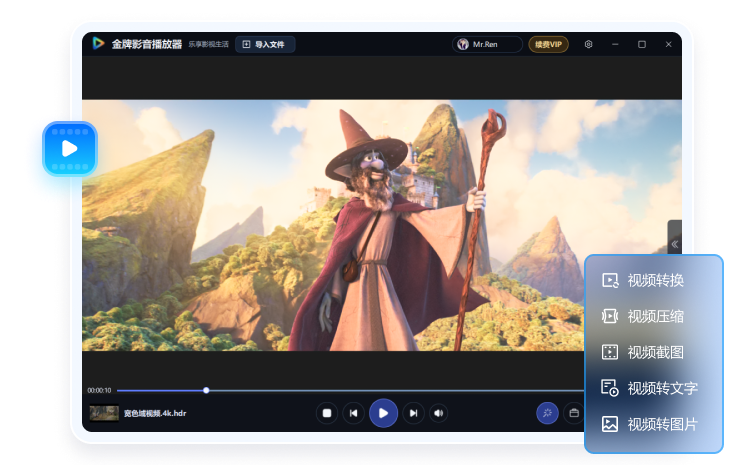Skip to the next video
Image resolution: width=756 pixels, height=465 pixels.
click(x=412, y=413)
